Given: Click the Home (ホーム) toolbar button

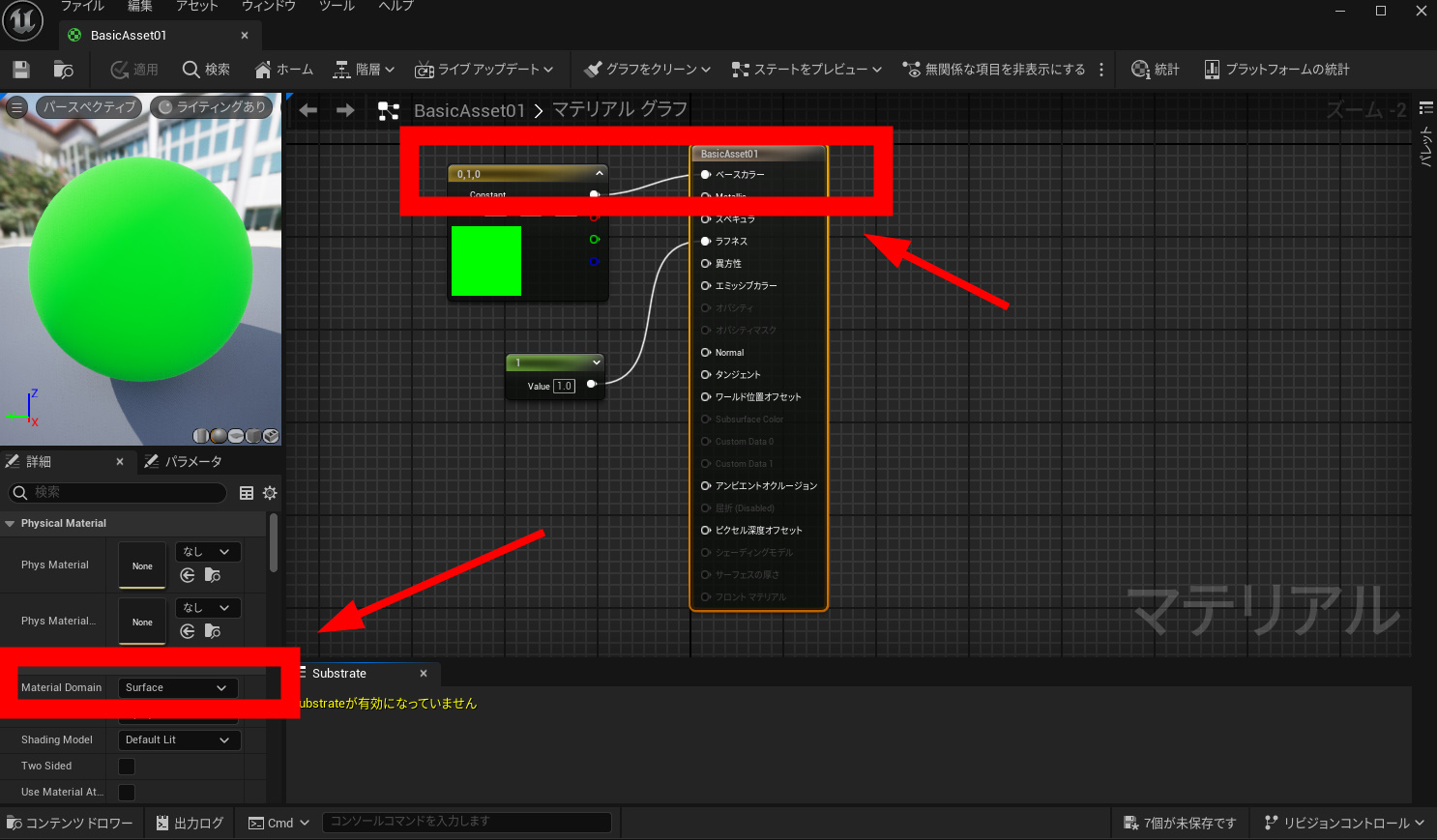Looking at the screenshot, I should pos(283,70).
